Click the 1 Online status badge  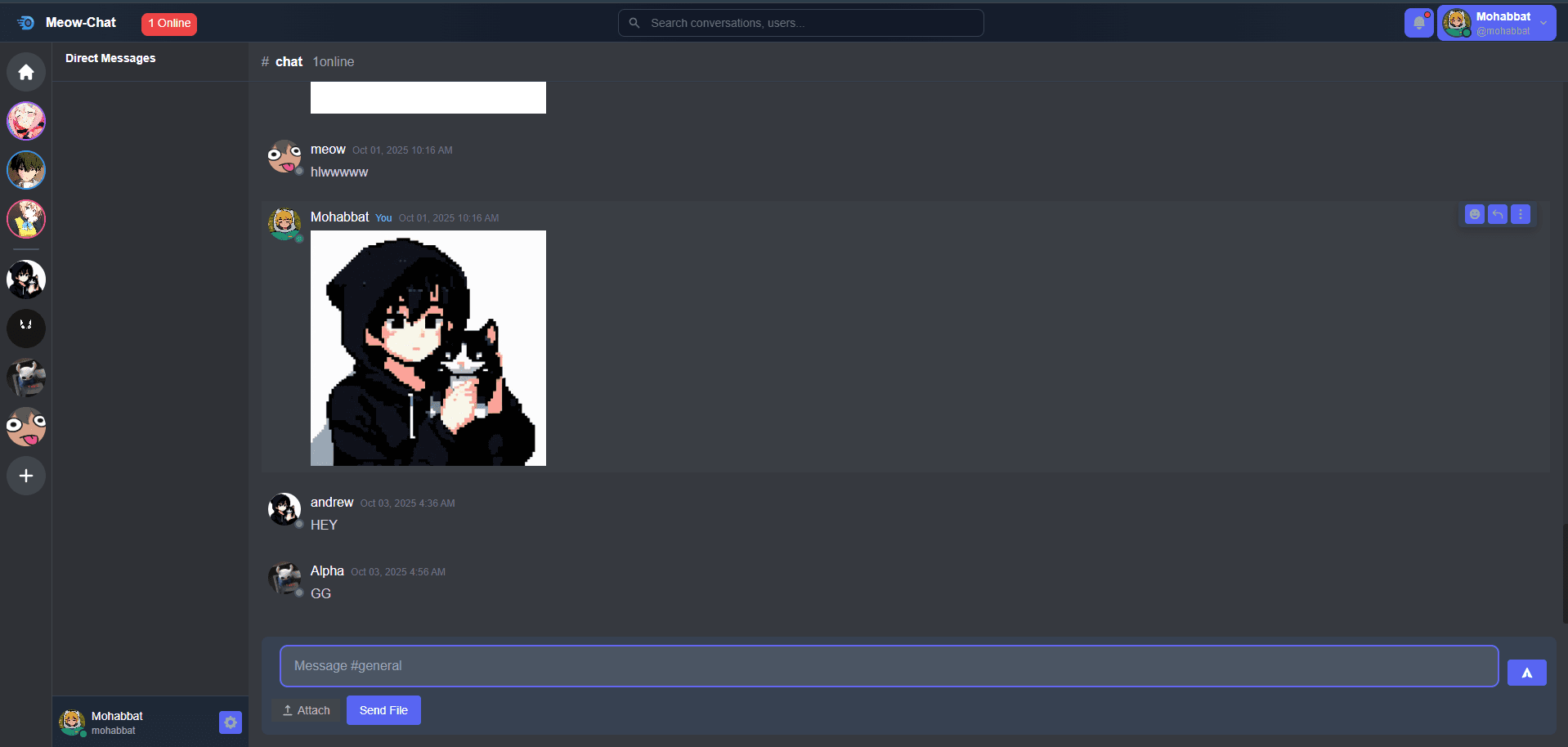(x=169, y=24)
